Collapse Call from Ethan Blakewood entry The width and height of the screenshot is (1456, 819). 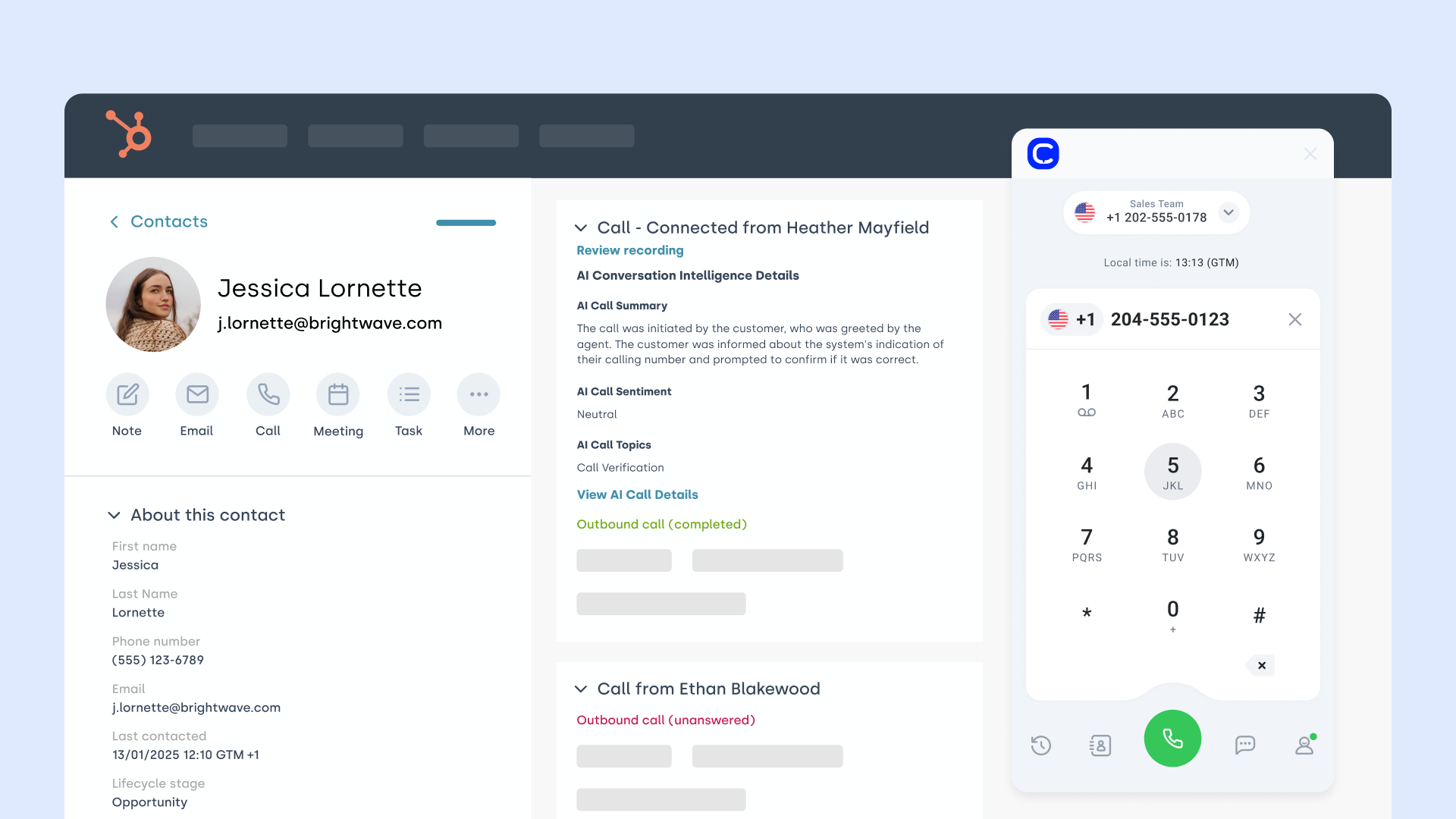click(581, 689)
